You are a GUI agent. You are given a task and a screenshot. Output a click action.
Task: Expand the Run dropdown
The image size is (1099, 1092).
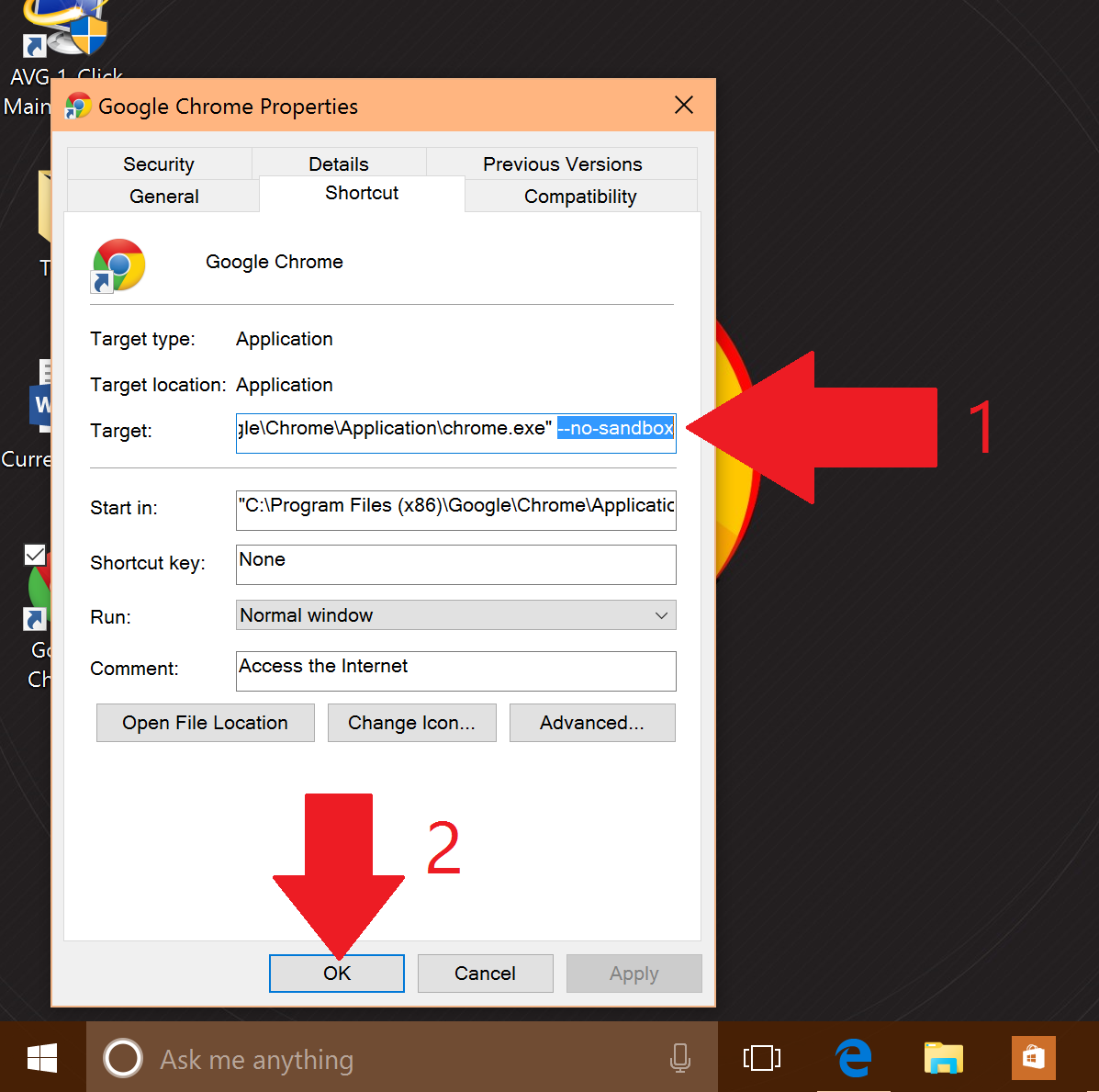point(455,615)
